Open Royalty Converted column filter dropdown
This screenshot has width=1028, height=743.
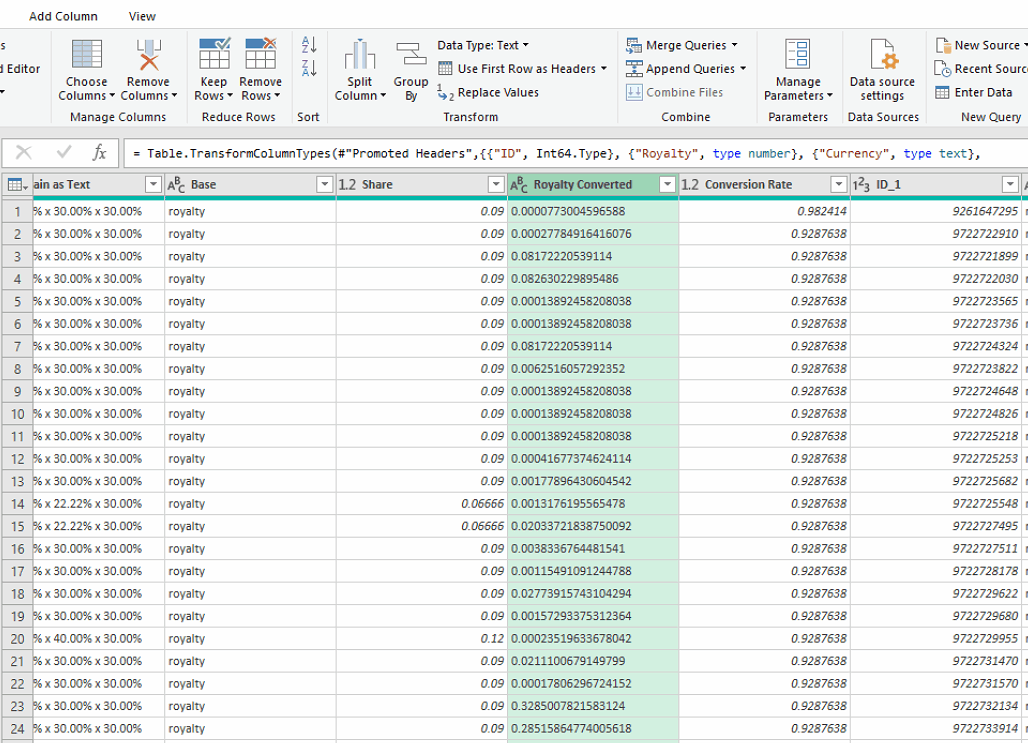(667, 185)
